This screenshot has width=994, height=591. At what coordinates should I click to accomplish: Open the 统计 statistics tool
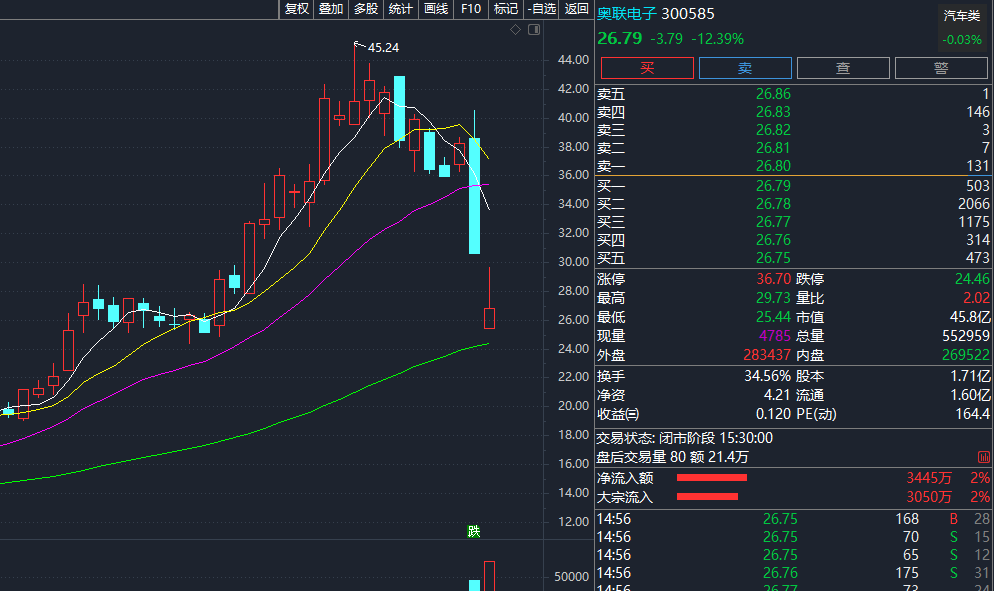(x=401, y=9)
